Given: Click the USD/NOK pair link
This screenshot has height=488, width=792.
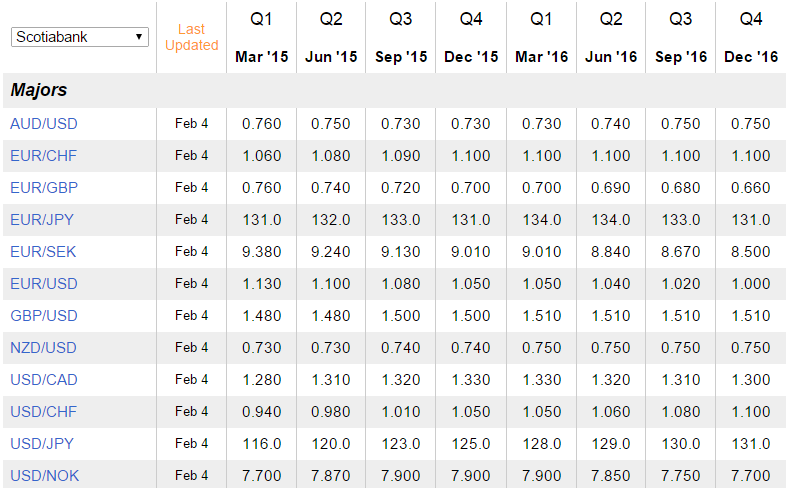Looking at the screenshot, I should click(x=44, y=476).
